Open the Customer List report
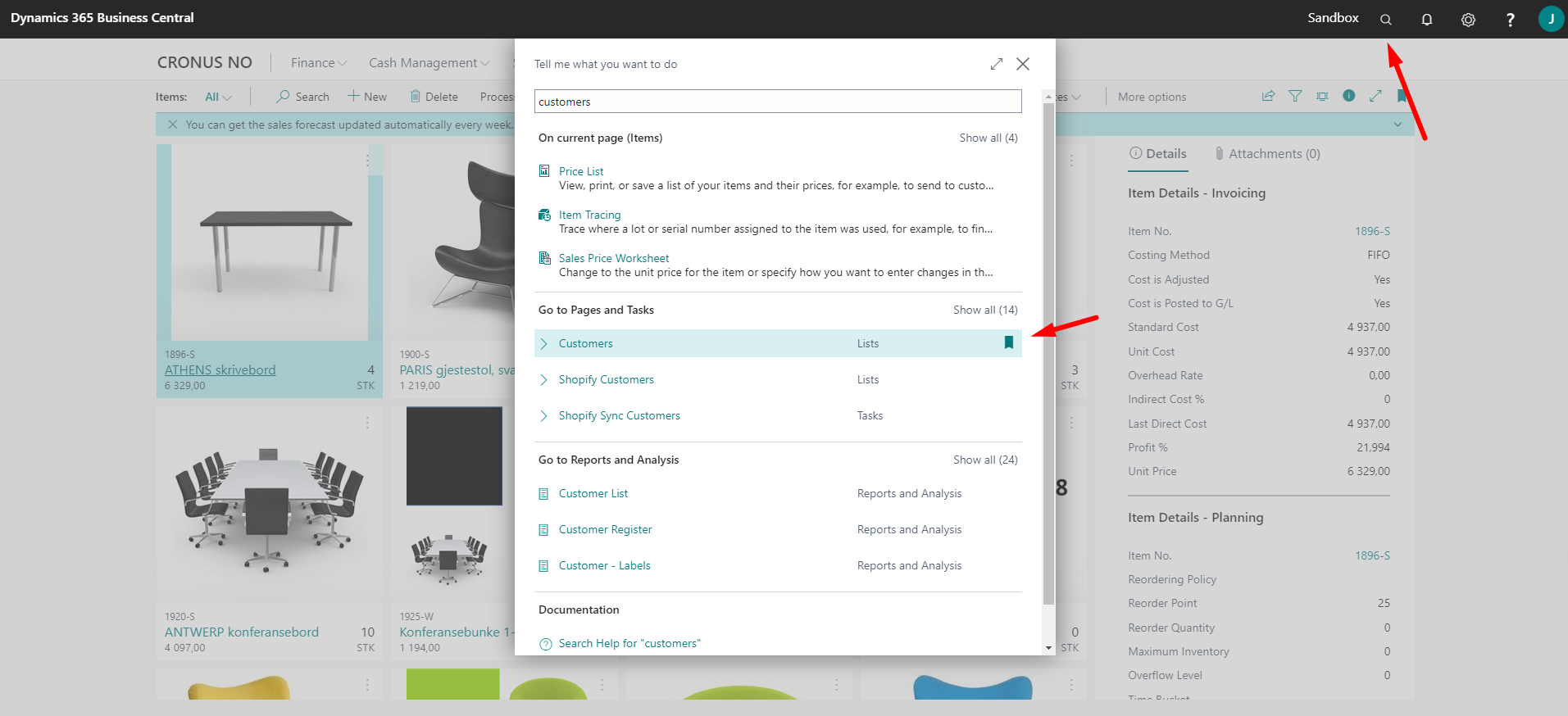The width and height of the screenshot is (1568, 716). (593, 493)
